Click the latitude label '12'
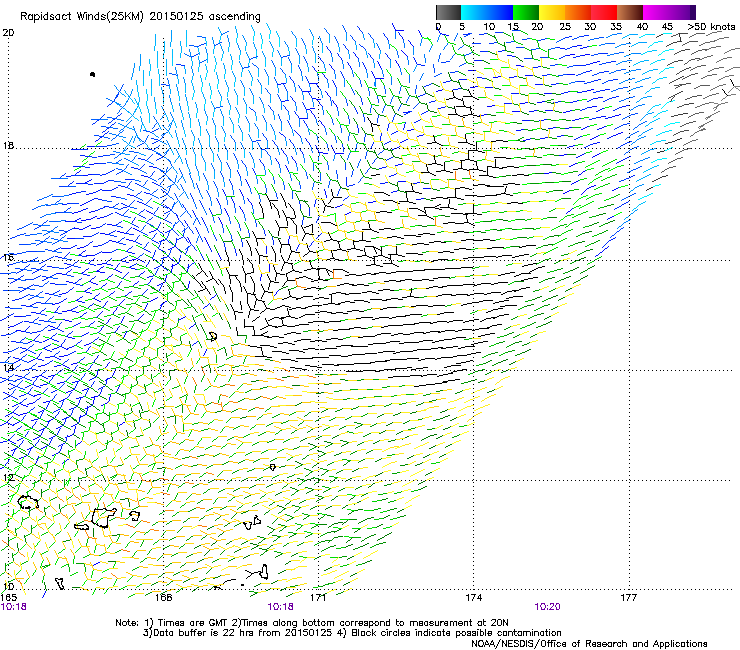This screenshot has height=650, width=740. (x=8, y=478)
